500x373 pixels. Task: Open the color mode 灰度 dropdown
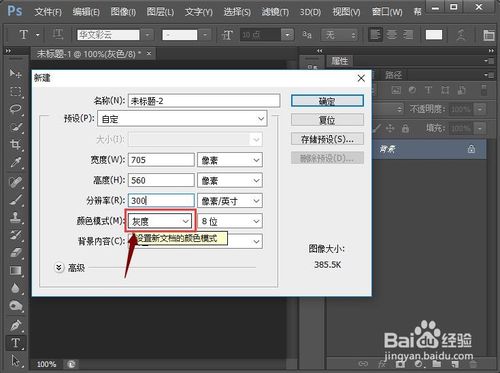(x=160, y=221)
